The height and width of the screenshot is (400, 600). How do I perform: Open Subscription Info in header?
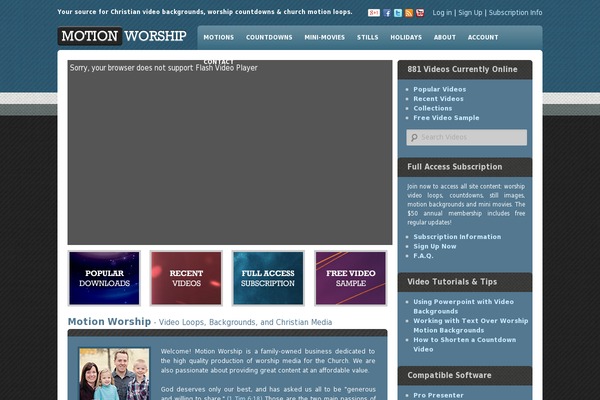pyautogui.click(x=515, y=13)
